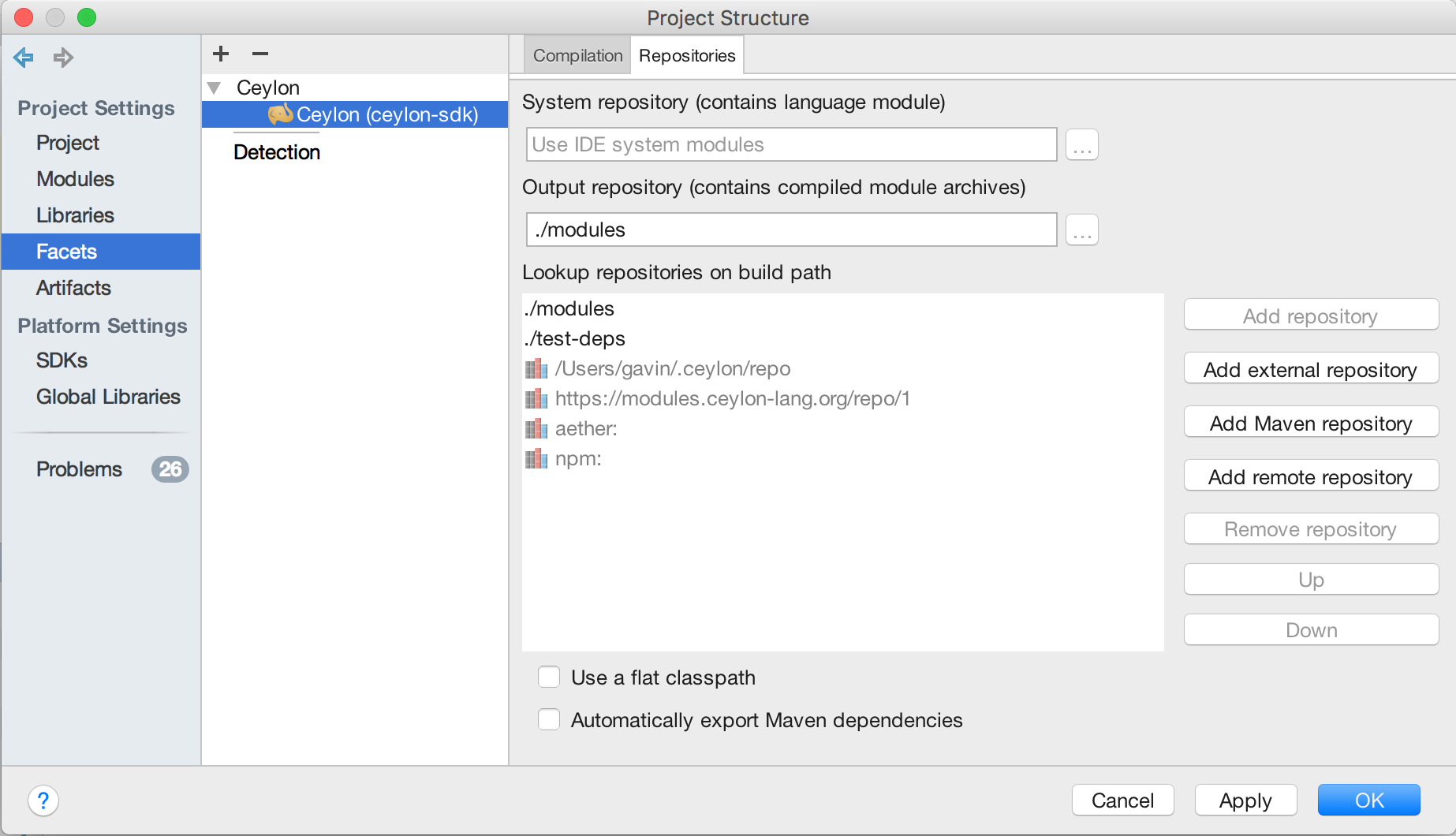This screenshot has width=1456, height=836.
Task: Click the back navigation arrow
Action: pos(24,57)
